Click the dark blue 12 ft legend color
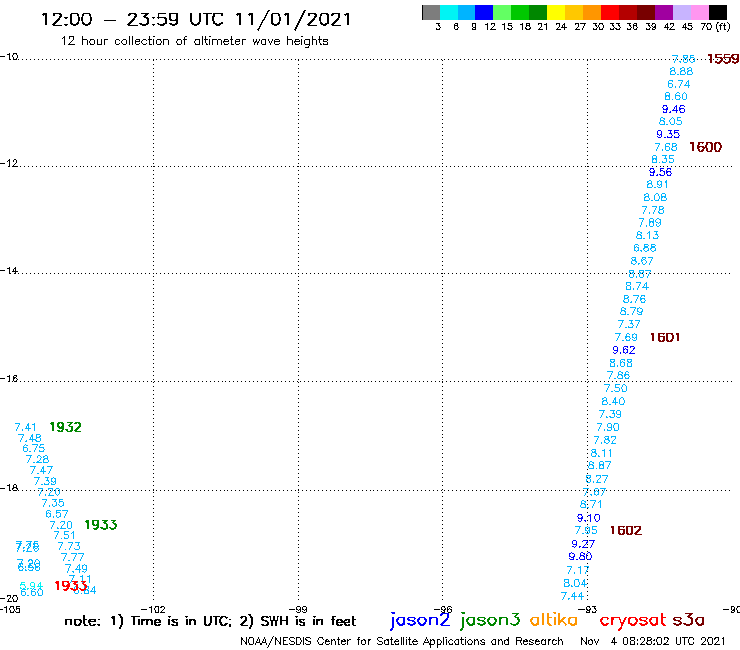This screenshot has height=650, width=740. pos(485,12)
